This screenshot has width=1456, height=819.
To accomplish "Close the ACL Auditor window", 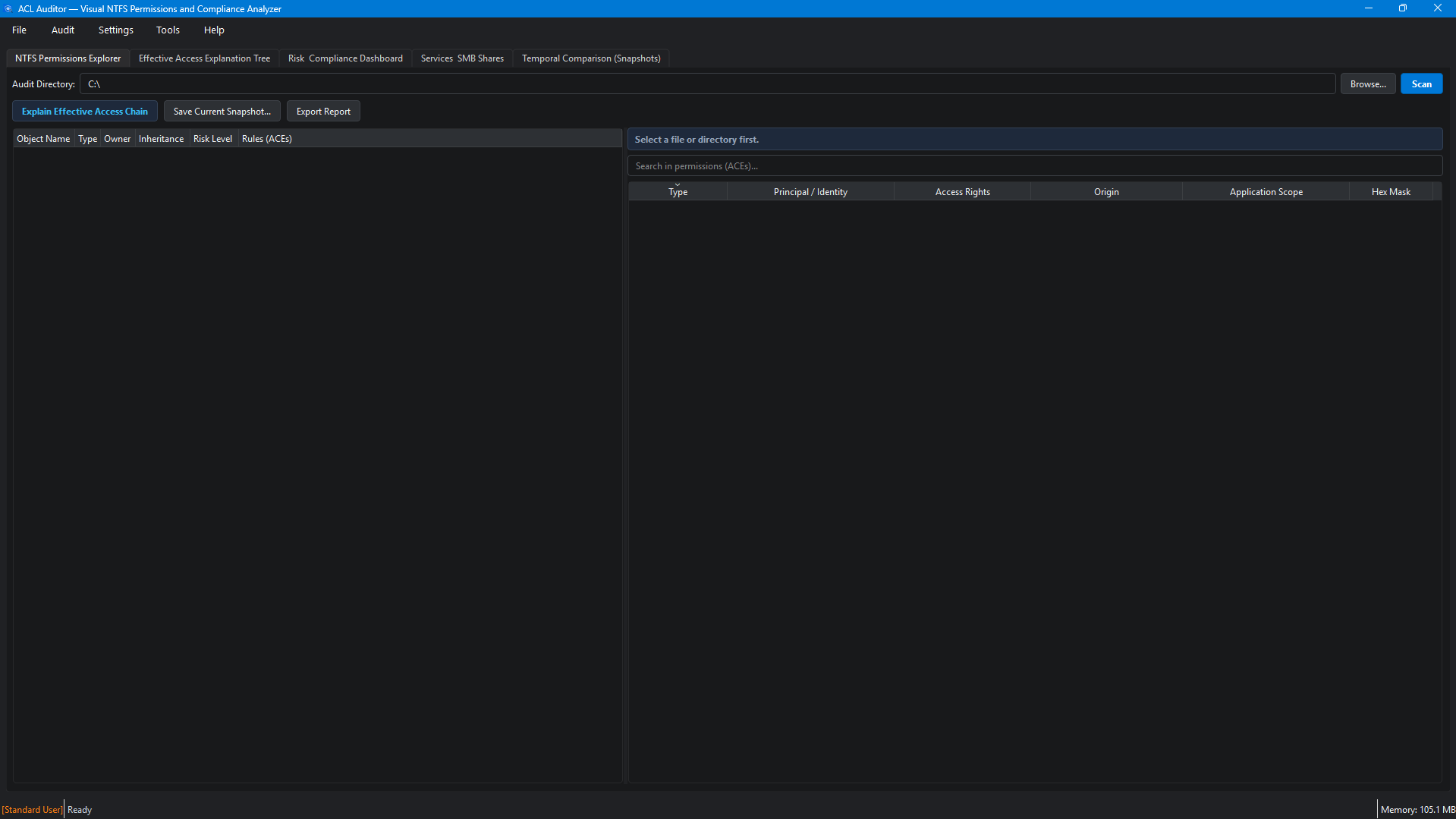I will click(x=1438, y=8).
